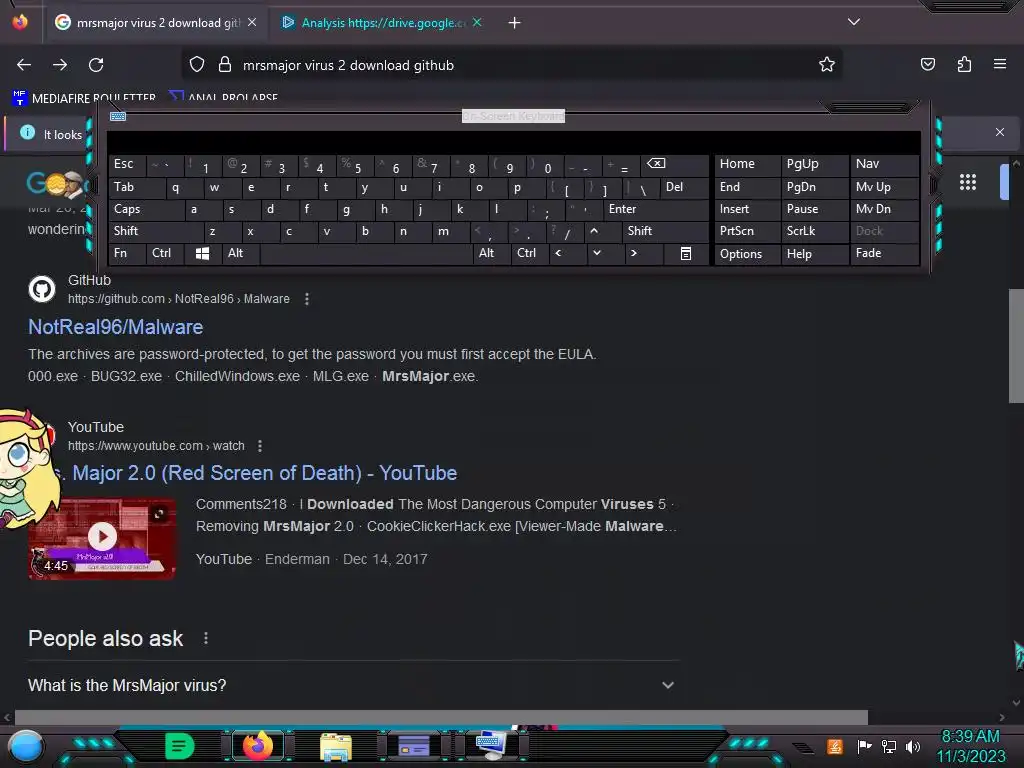Open a new browser tab
Screen dimensions: 1024x768
pyautogui.click(x=515, y=23)
